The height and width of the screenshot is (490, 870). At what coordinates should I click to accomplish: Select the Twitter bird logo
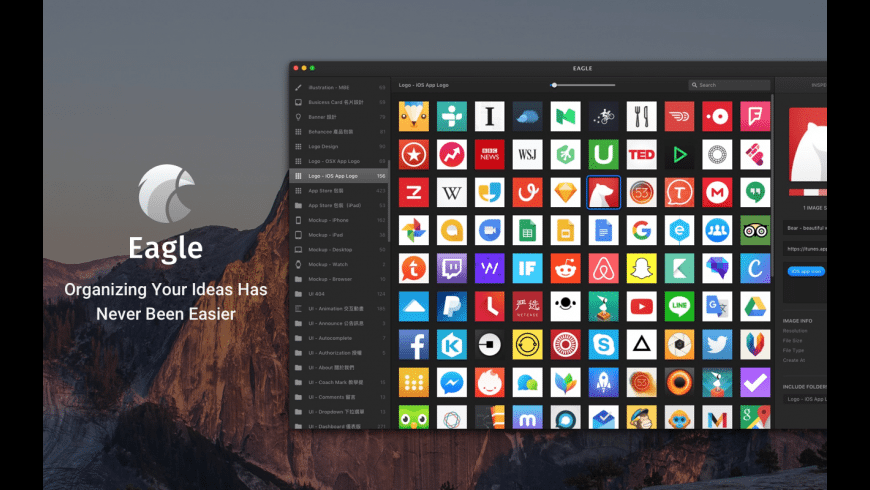pyautogui.click(x=717, y=344)
